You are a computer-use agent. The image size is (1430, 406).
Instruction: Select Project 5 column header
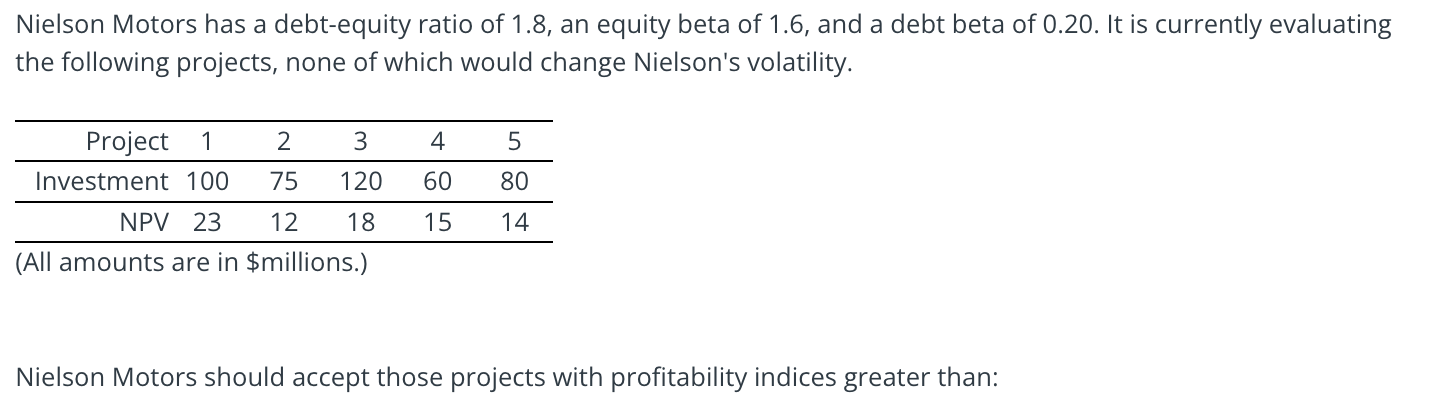514,142
